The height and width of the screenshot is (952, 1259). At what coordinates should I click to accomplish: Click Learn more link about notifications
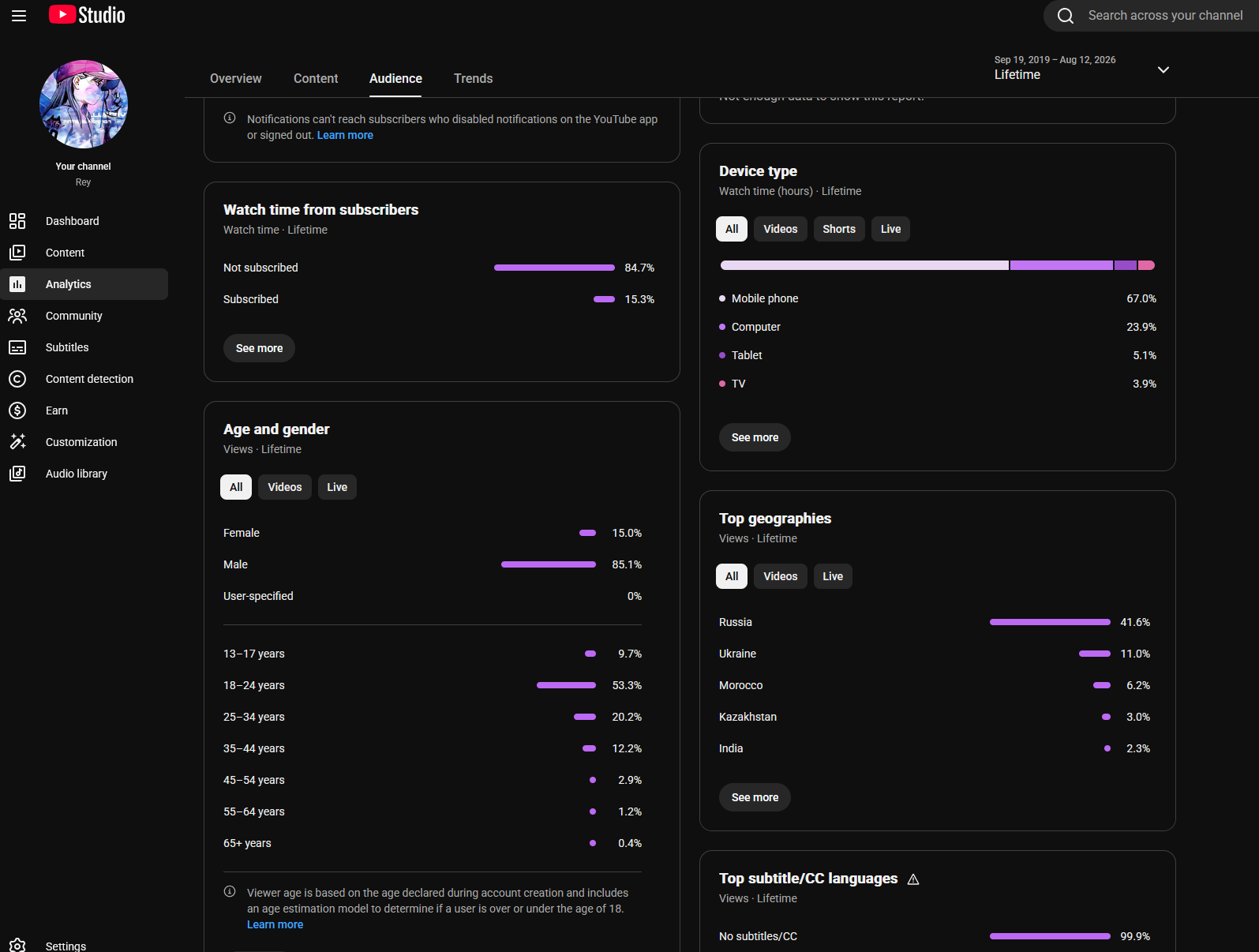point(345,136)
